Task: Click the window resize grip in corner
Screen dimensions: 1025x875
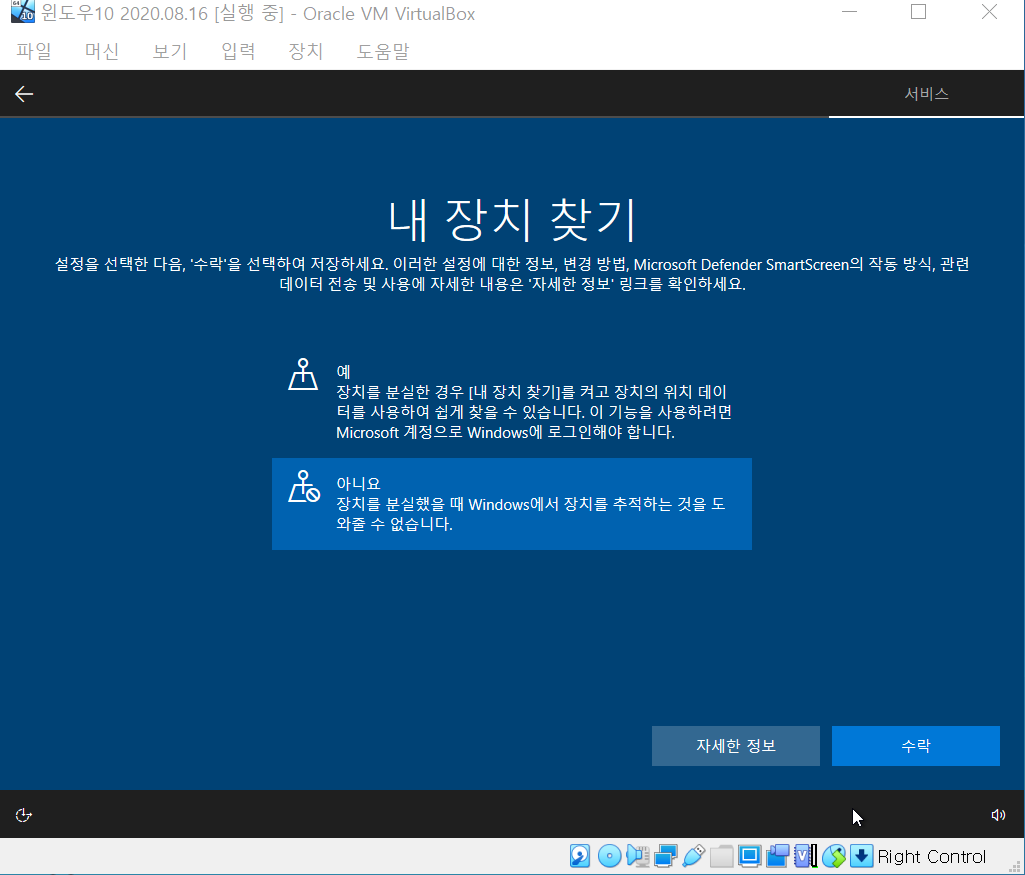Action: [x=1015, y=866]
